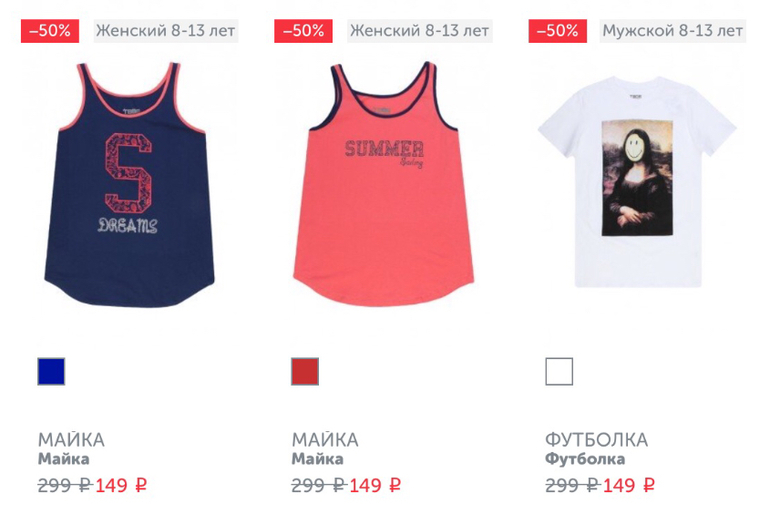Open the white Mona Lisa smiley T-shirt image
The height and width of the screenshot is (515, 770).
[x=637, y=182]
